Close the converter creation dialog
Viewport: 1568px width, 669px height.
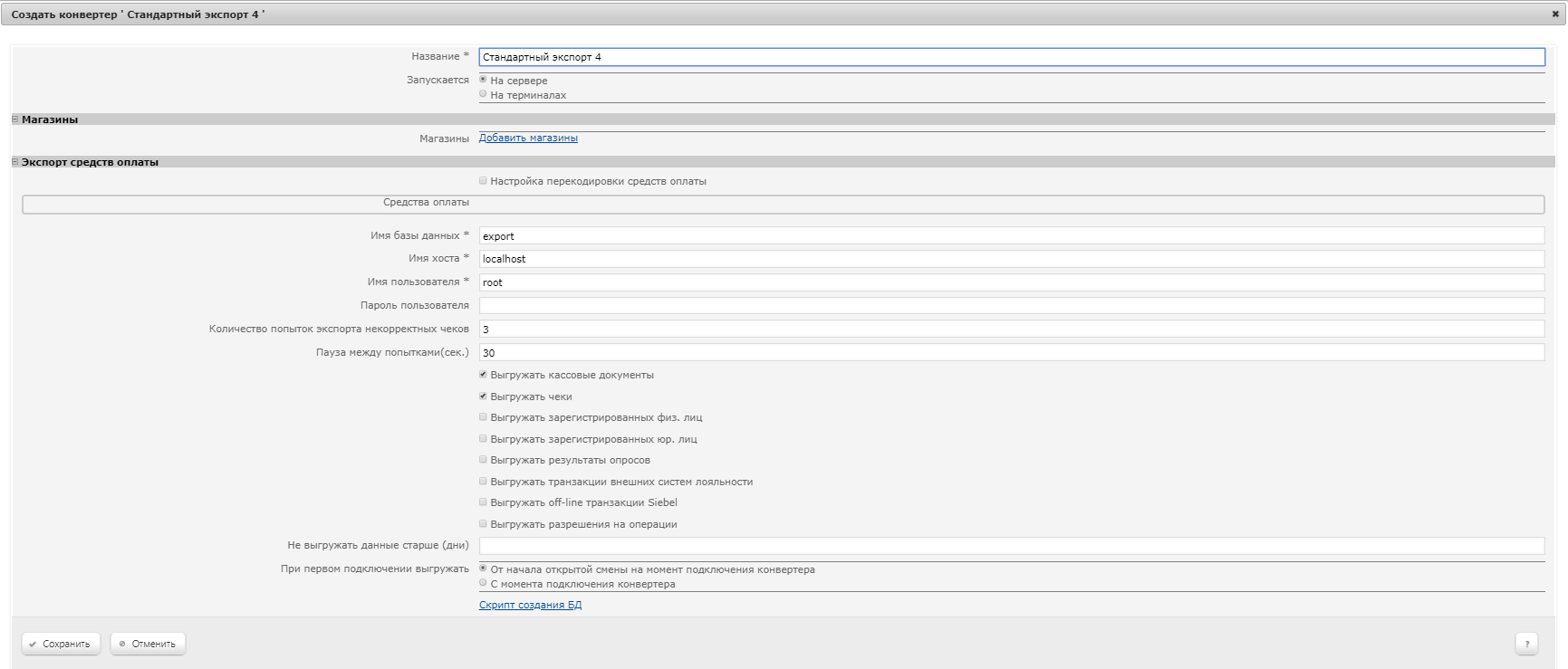[x=1555, y=14]
